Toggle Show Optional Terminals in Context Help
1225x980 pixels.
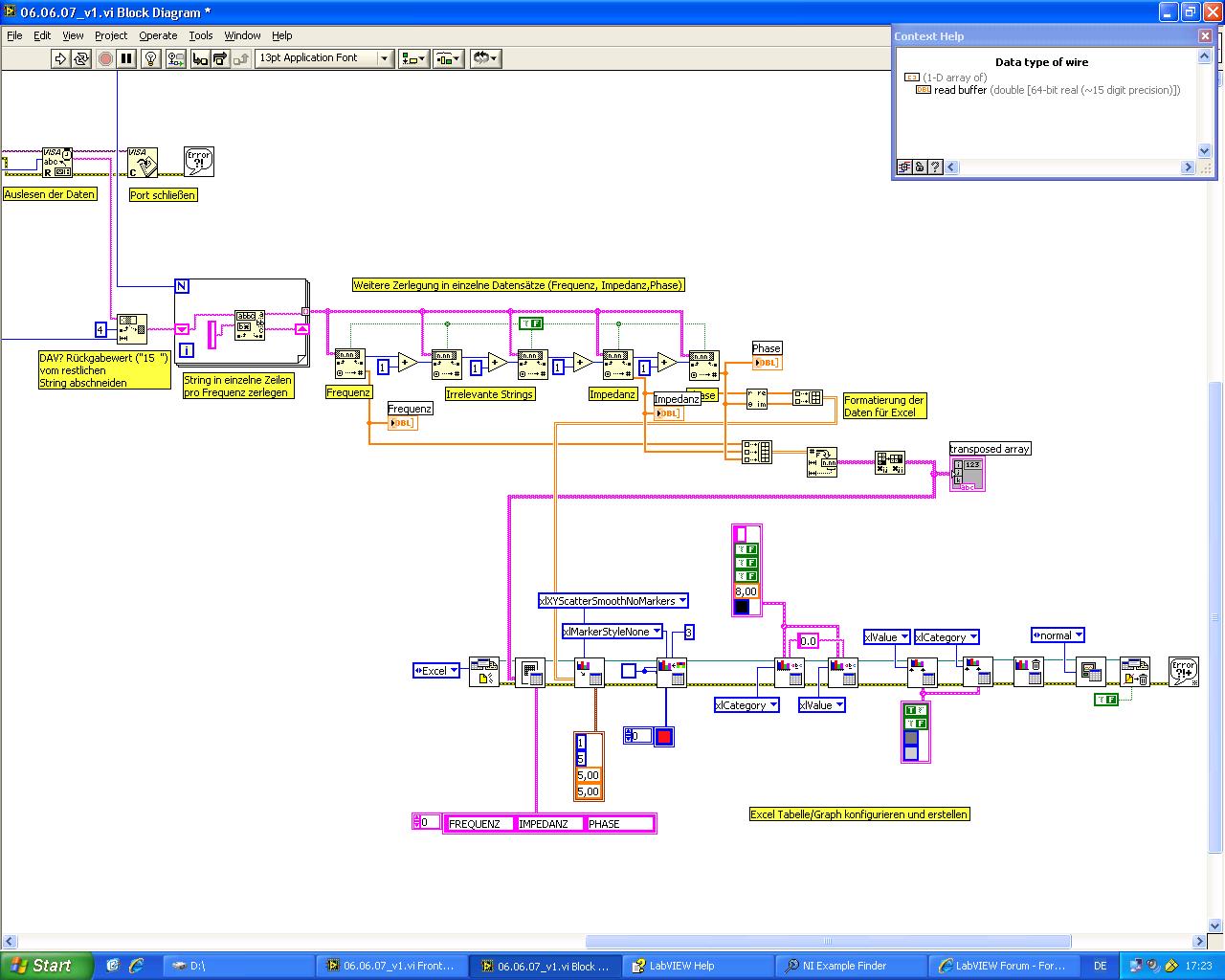[903, 167]
